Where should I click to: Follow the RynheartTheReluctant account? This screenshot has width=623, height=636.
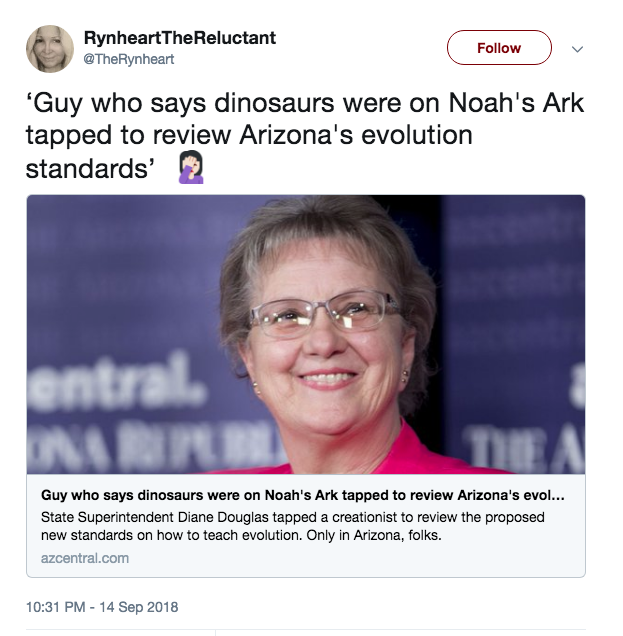click(x=499, y=48)
